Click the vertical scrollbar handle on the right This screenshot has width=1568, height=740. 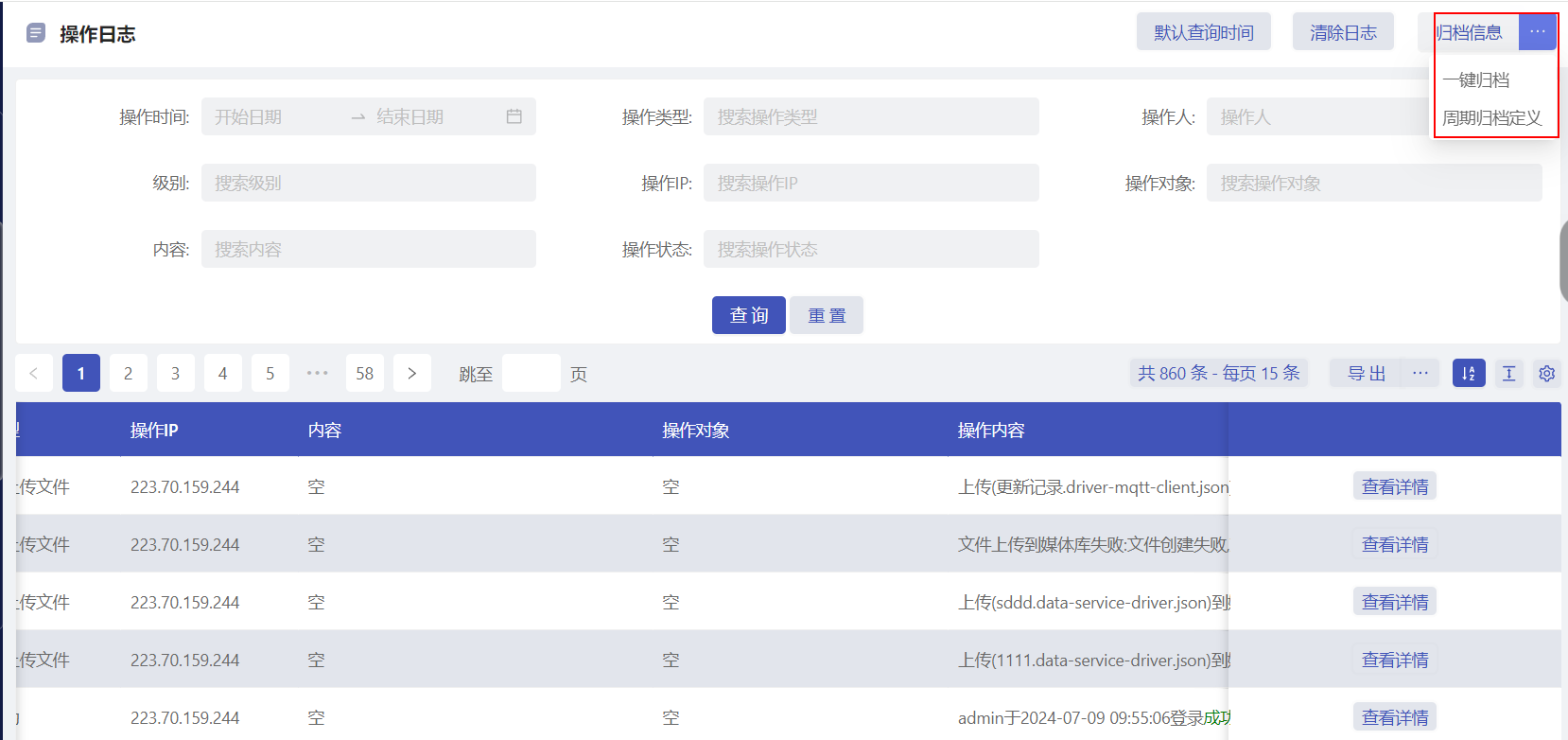click(1563, 261)
